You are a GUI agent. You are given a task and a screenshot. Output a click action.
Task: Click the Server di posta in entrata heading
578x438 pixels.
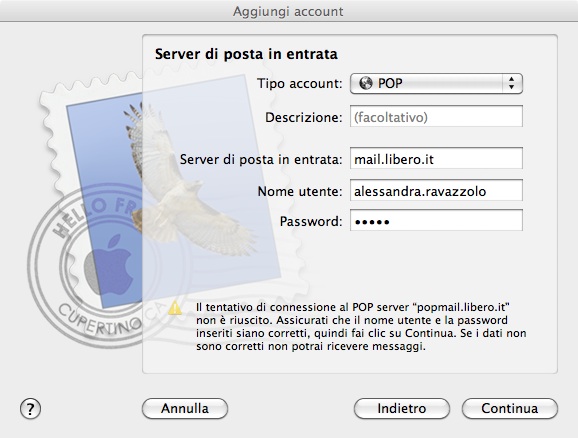tap(246, 54)
